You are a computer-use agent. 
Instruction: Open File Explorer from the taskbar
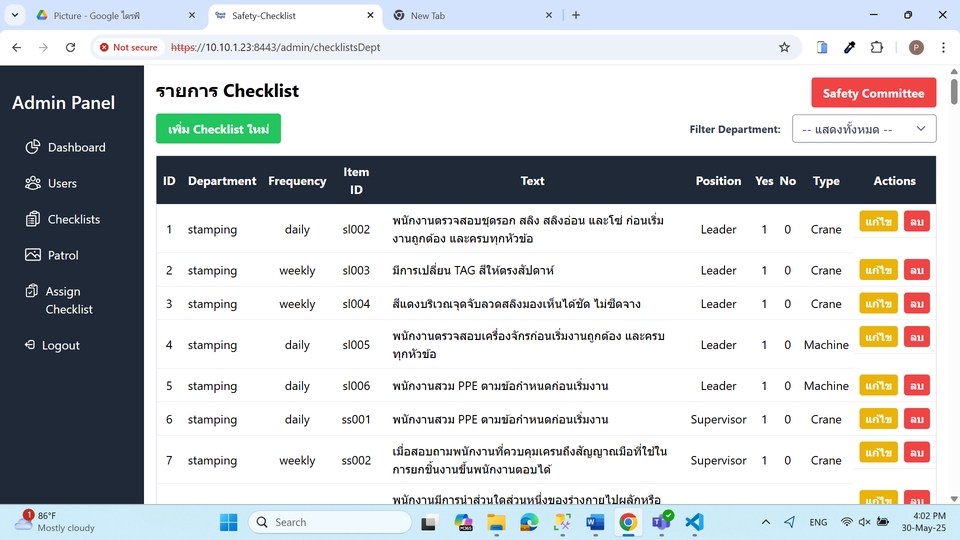[496, 522]
